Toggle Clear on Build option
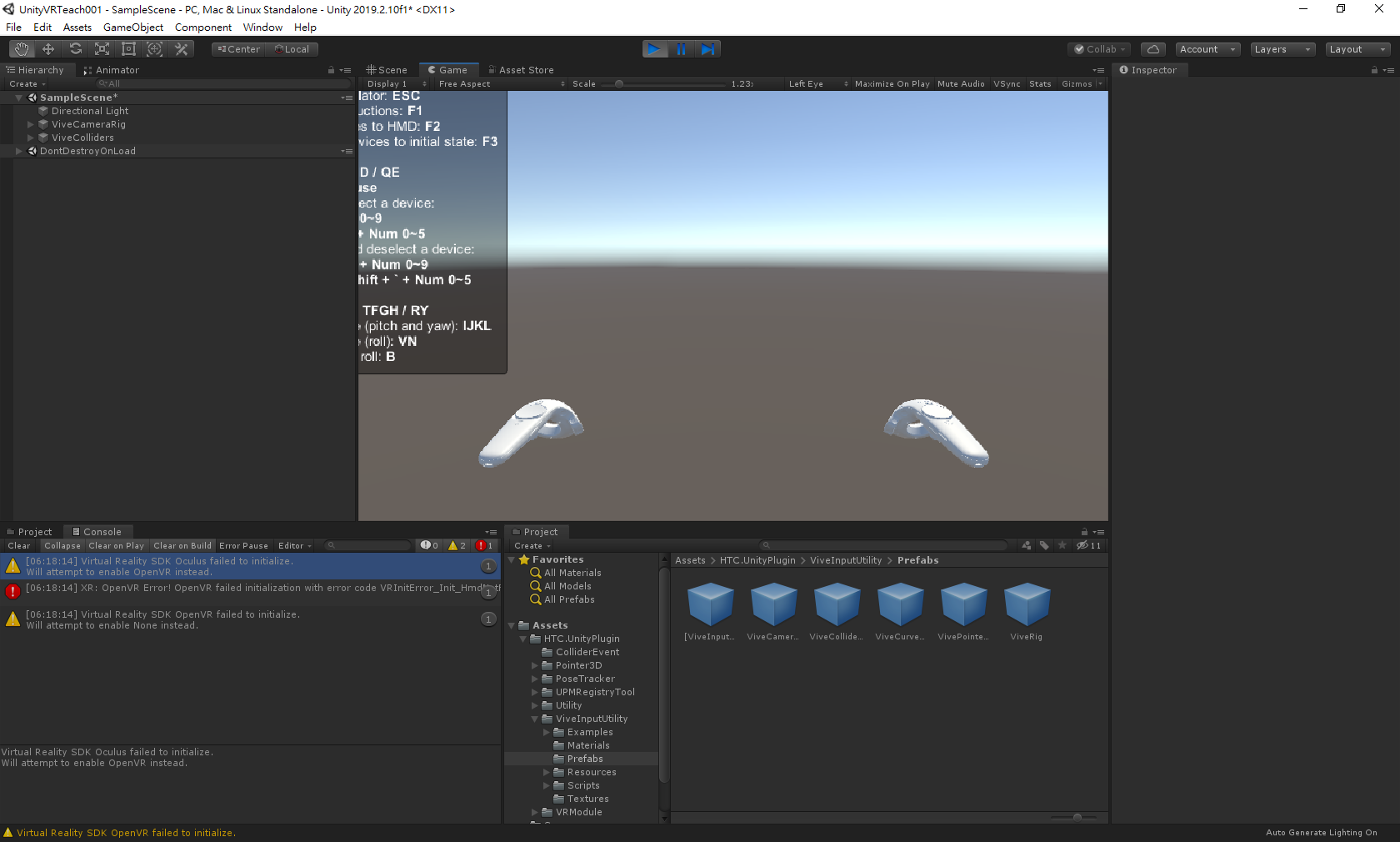This screenshot has height=842, width=1400. pos(182,545)
